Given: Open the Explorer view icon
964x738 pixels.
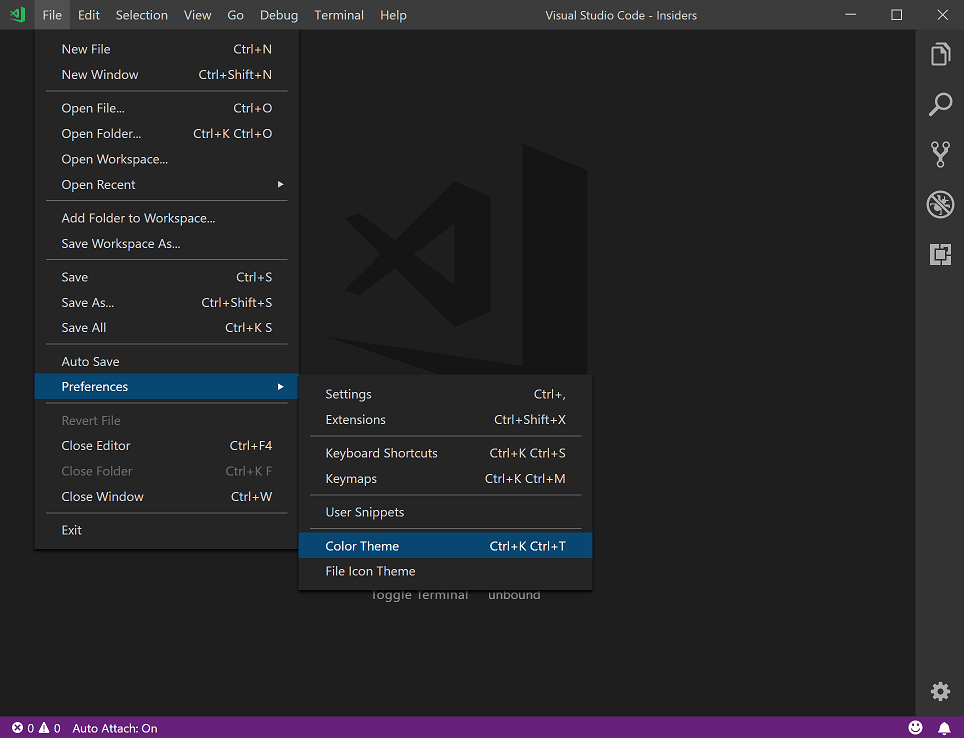Looking at the screenshot, I should tap(940, 54).
